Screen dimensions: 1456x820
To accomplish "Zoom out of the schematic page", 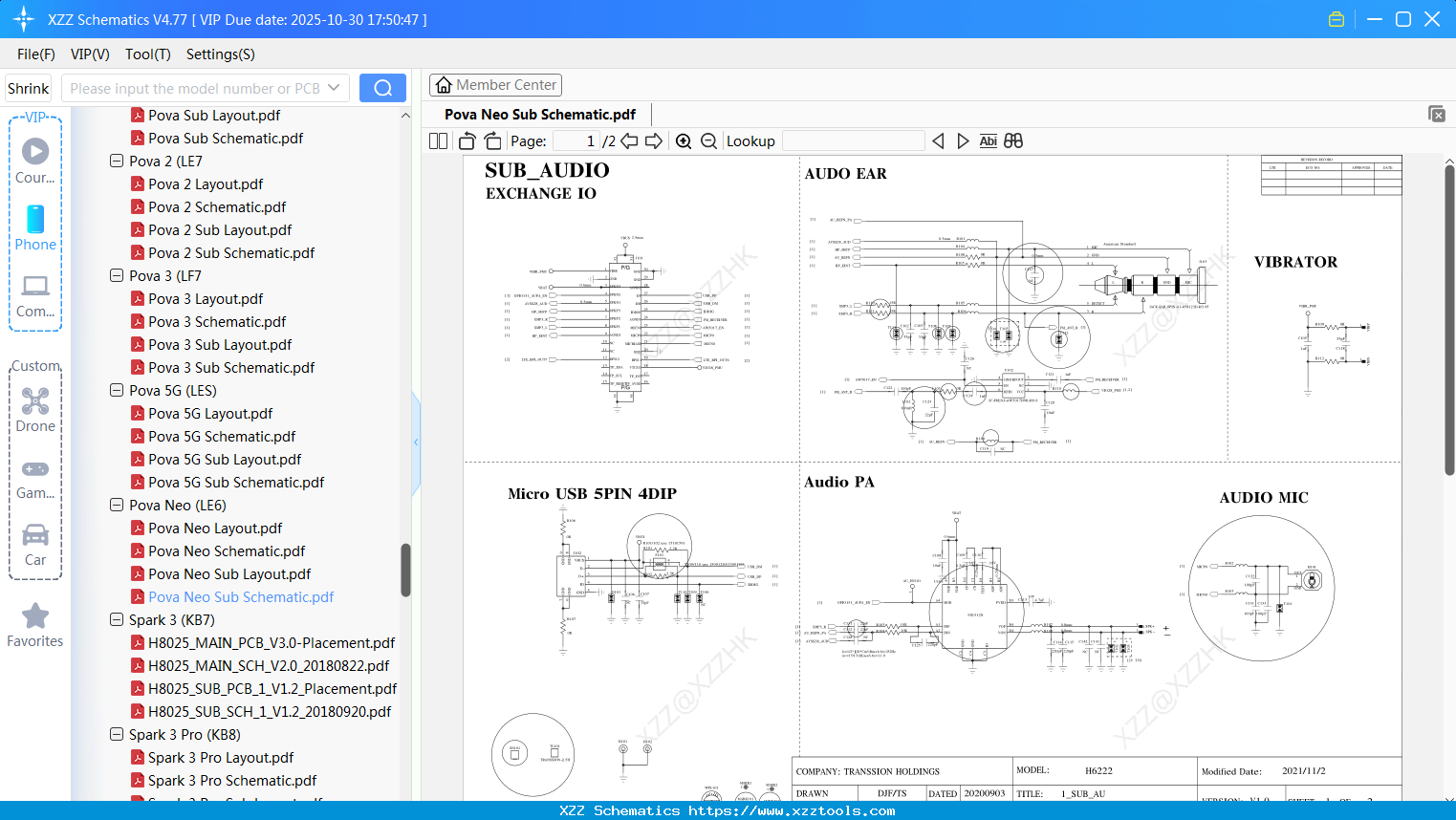I will point(708,140).
